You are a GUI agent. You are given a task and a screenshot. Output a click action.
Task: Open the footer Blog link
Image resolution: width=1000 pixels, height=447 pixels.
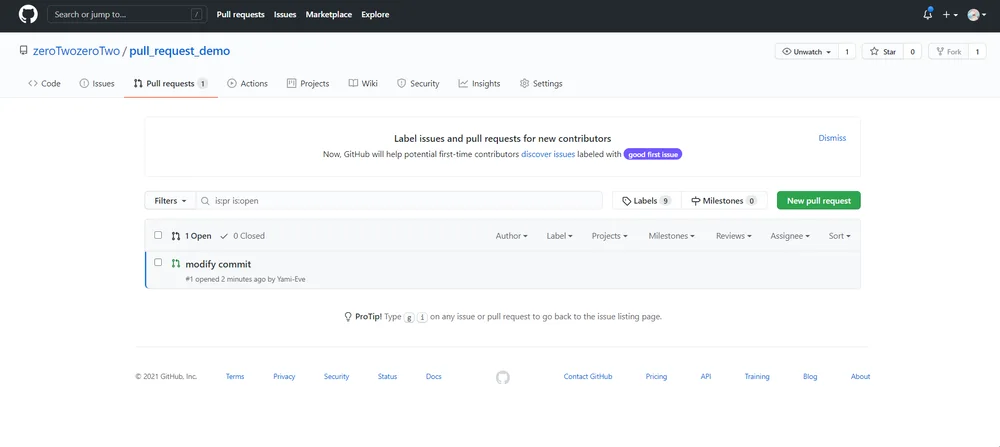[x=810, y=377]
